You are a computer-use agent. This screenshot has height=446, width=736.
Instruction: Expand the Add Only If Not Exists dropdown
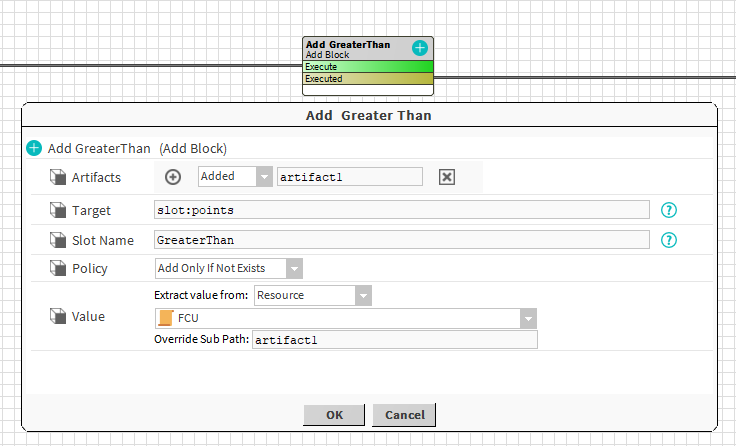click(294, 268)
